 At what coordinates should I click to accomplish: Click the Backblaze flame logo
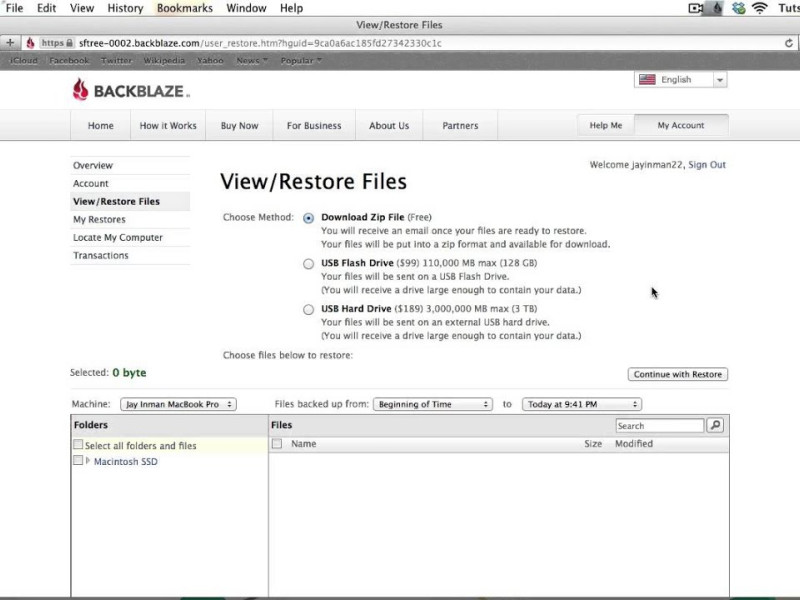81,89
